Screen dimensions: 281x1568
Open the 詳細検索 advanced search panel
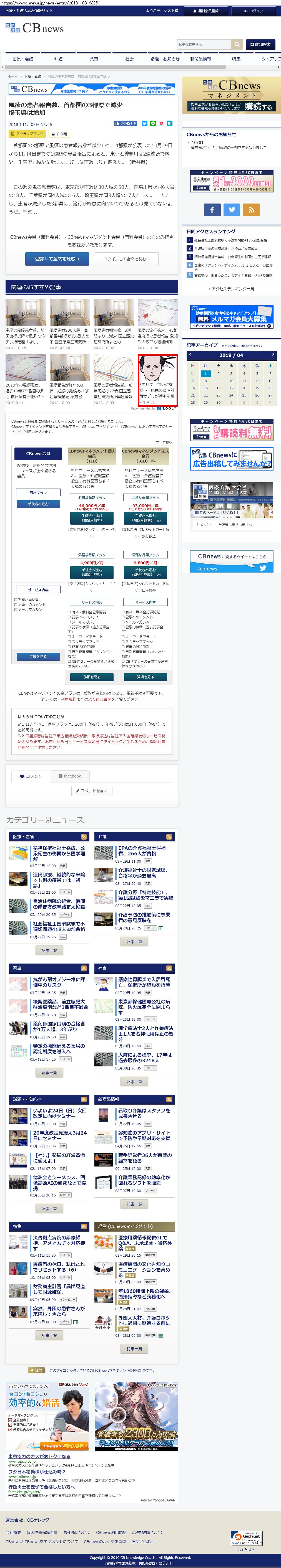click(x=260, y=44)
